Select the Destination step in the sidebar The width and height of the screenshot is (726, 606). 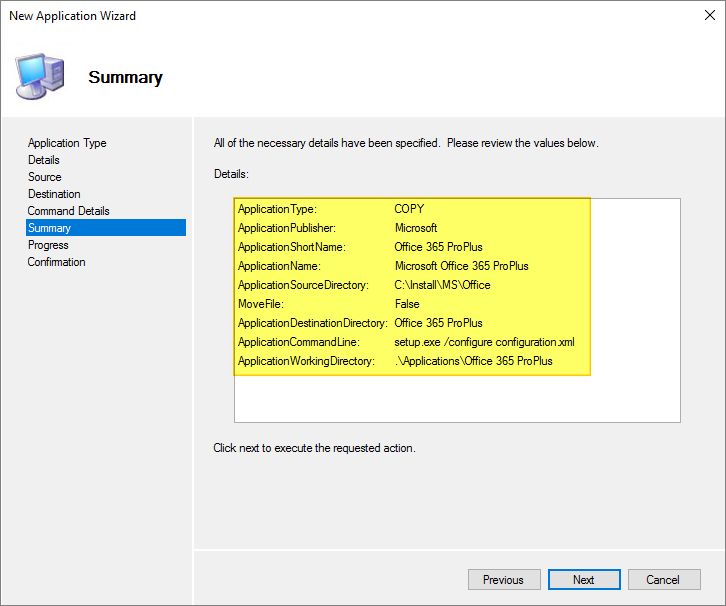tap(54, 194)
